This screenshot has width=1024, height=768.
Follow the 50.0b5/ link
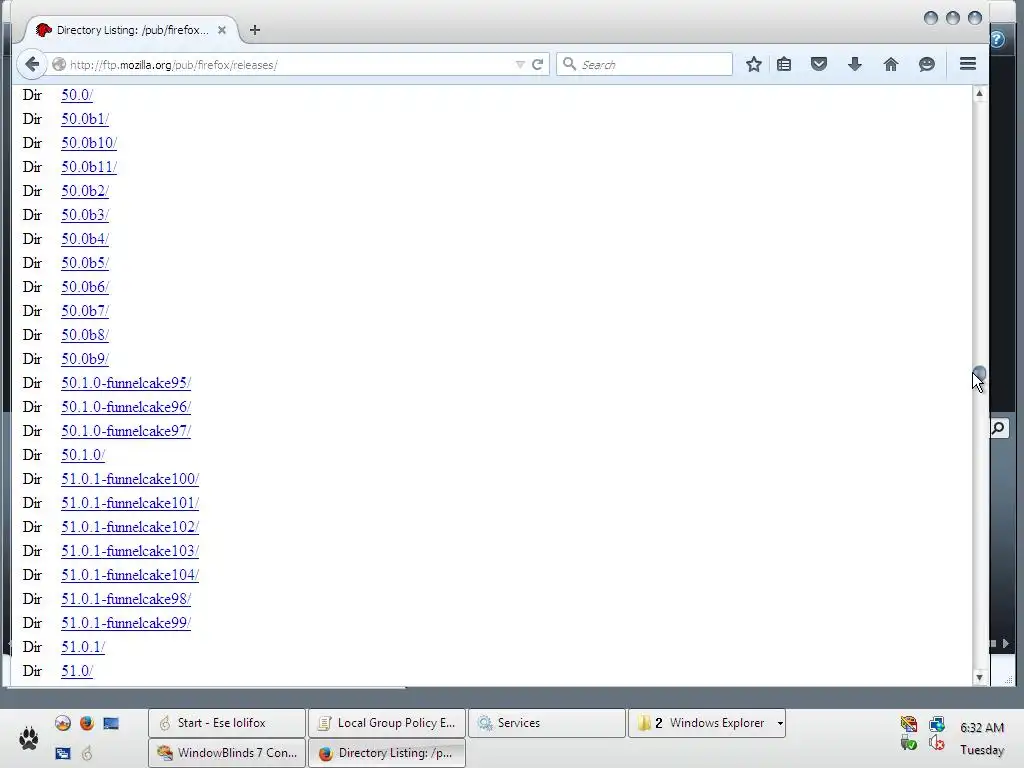(85, 263)
